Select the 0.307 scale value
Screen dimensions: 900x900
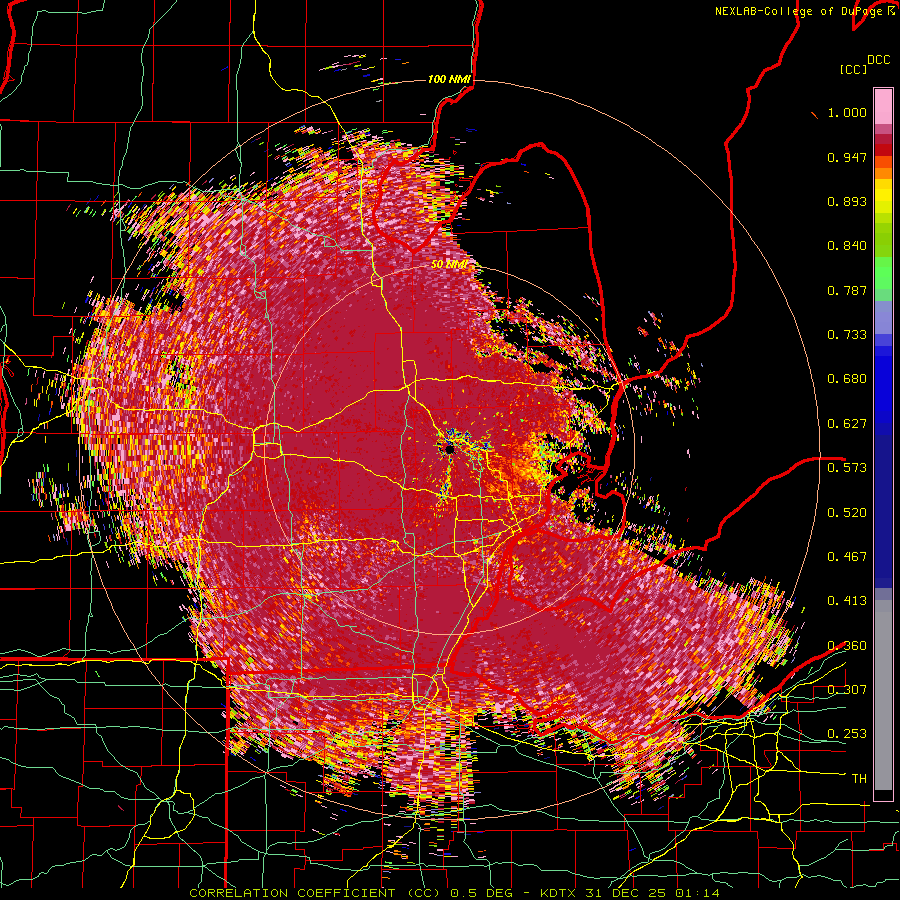[847, 689]
